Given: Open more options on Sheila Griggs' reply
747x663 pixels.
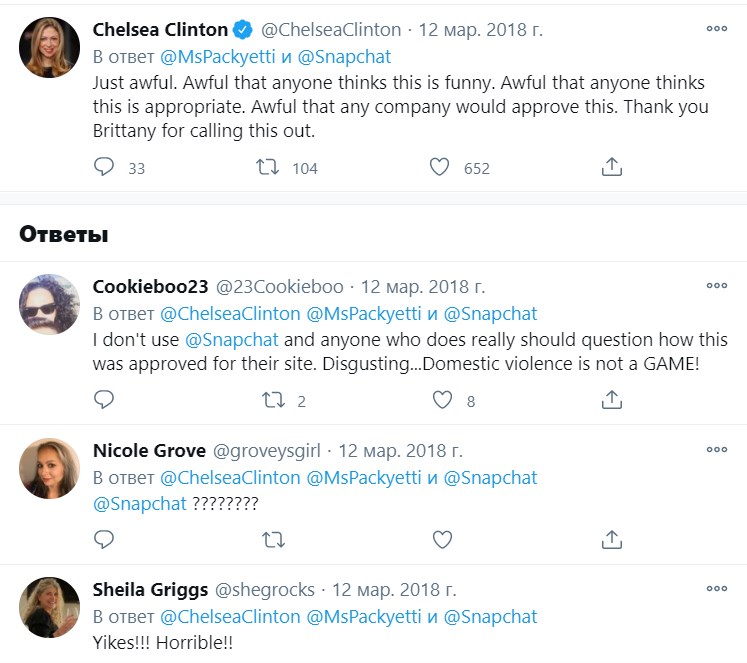Looking at the screenshot, I should 717,589.
